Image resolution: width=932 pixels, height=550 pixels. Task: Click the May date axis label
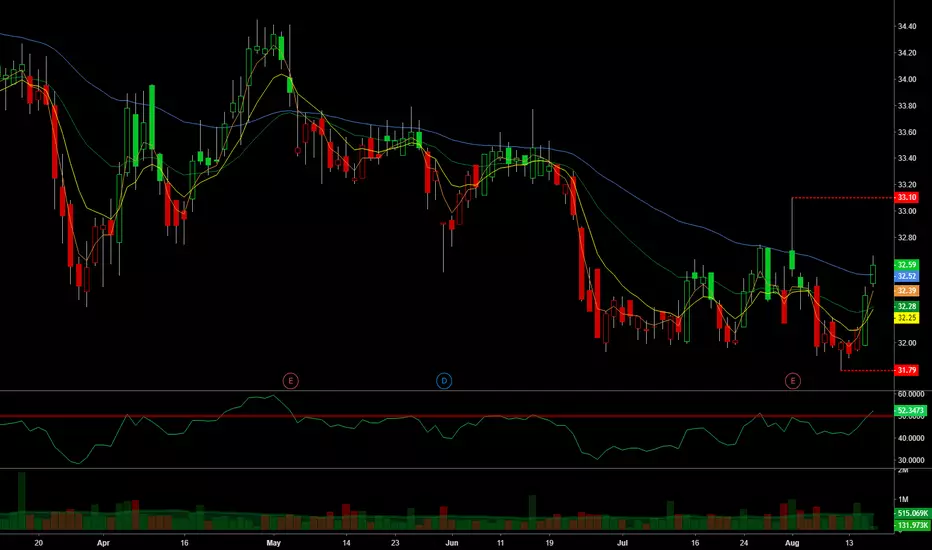[x=273, y=543]
